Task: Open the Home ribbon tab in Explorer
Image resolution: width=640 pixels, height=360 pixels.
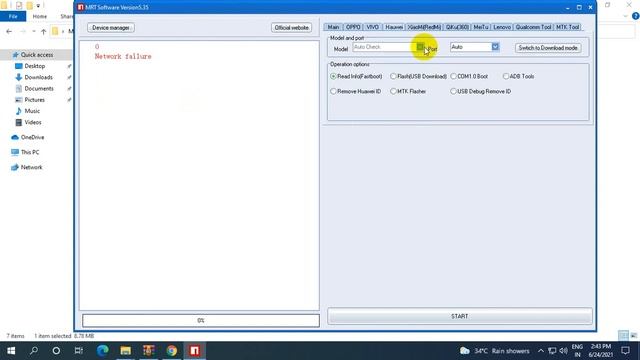Action: click(40, 16)
